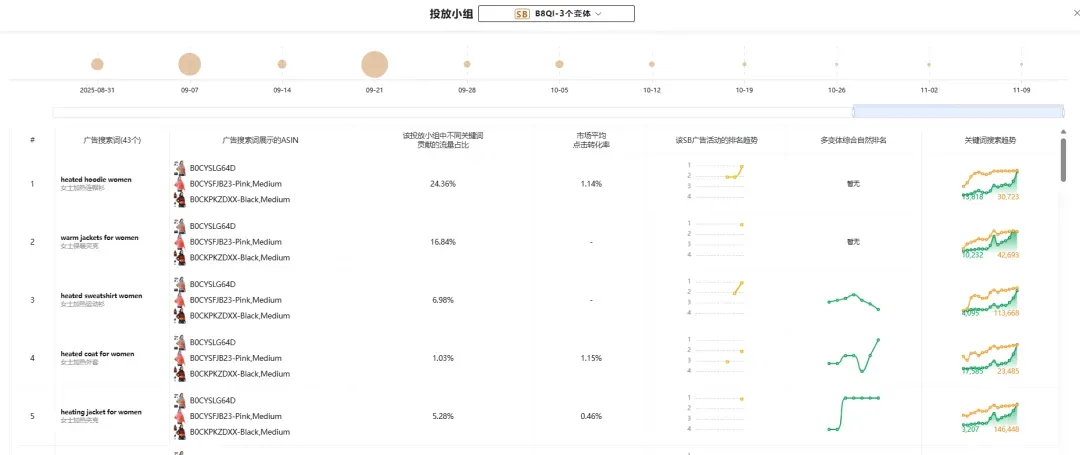The height and width of the screenshot is (455, 1080).
Task: Click the 1.14% market conversion rate
Action: (591, 184)
